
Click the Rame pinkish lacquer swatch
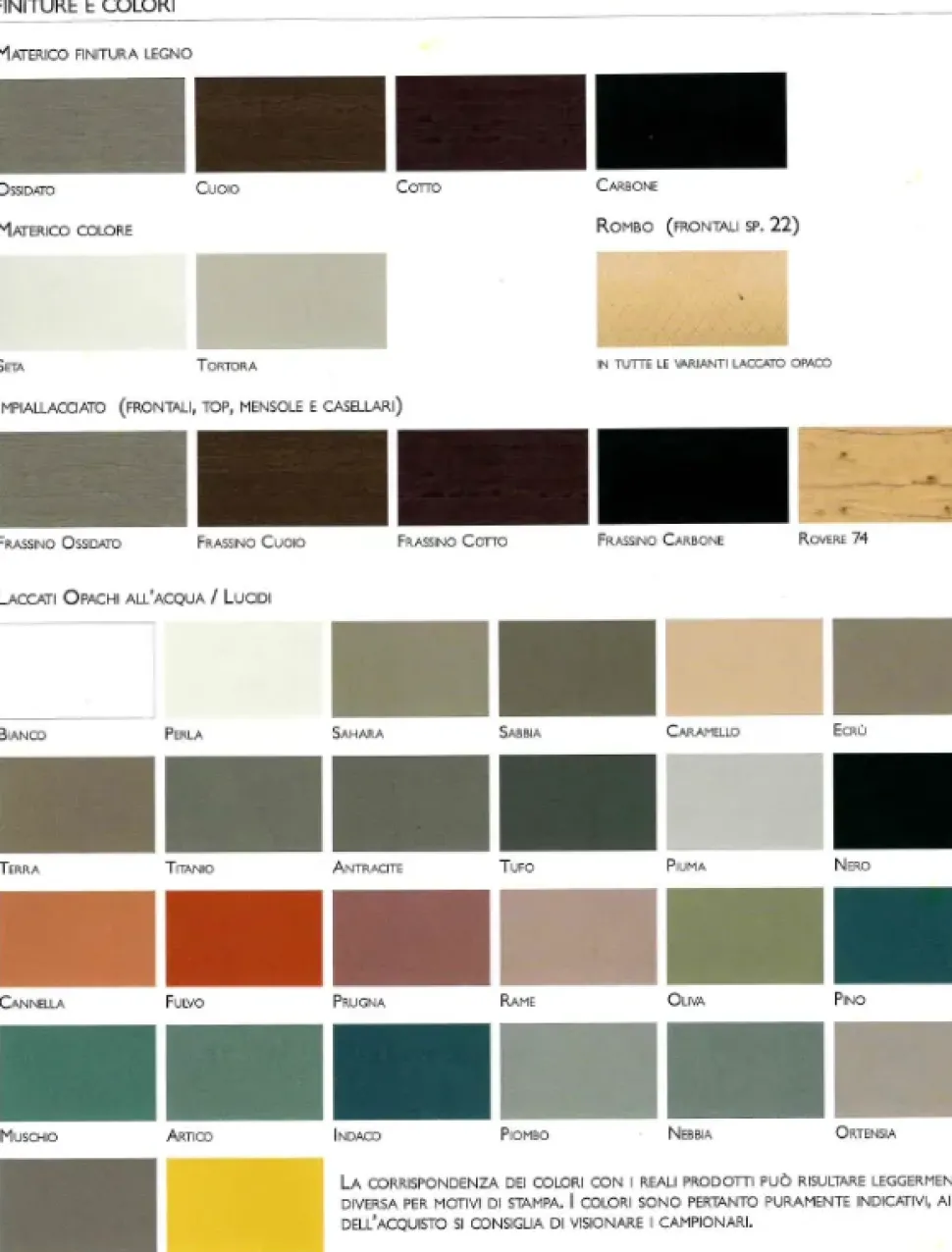(x=578, y=937)
